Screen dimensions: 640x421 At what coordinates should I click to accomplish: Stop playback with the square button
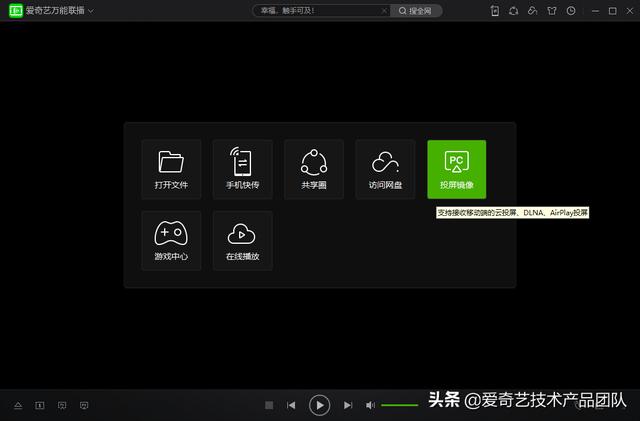pyautogui.click(x=269, y=405)
